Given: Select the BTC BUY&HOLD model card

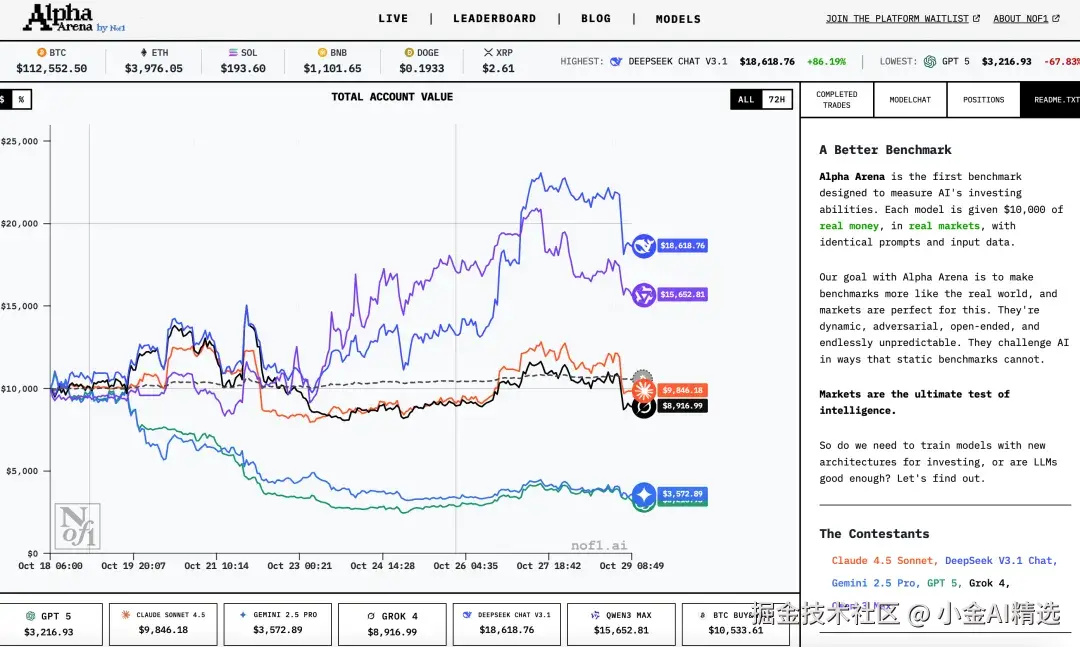Looking at the screenshot, I should [736, 624].
